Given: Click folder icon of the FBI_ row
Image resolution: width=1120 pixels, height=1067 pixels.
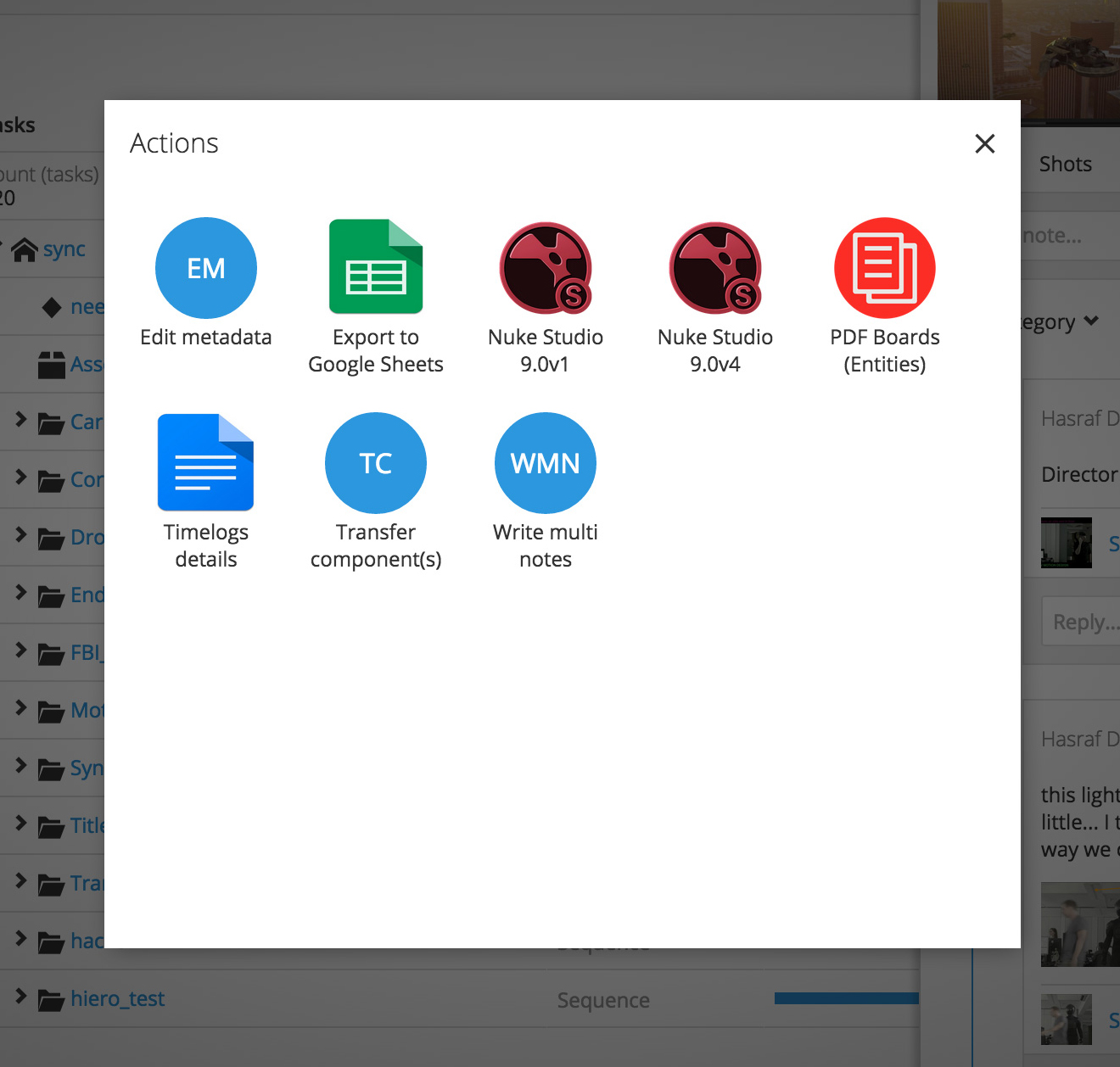Looking at the screenshot, I should click(52, 654).
